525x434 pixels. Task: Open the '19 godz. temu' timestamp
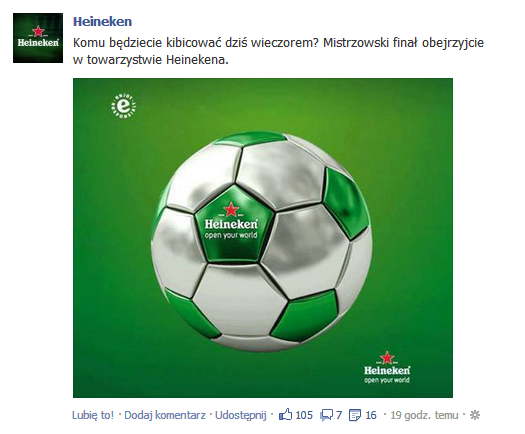click(x=424, y=415)
